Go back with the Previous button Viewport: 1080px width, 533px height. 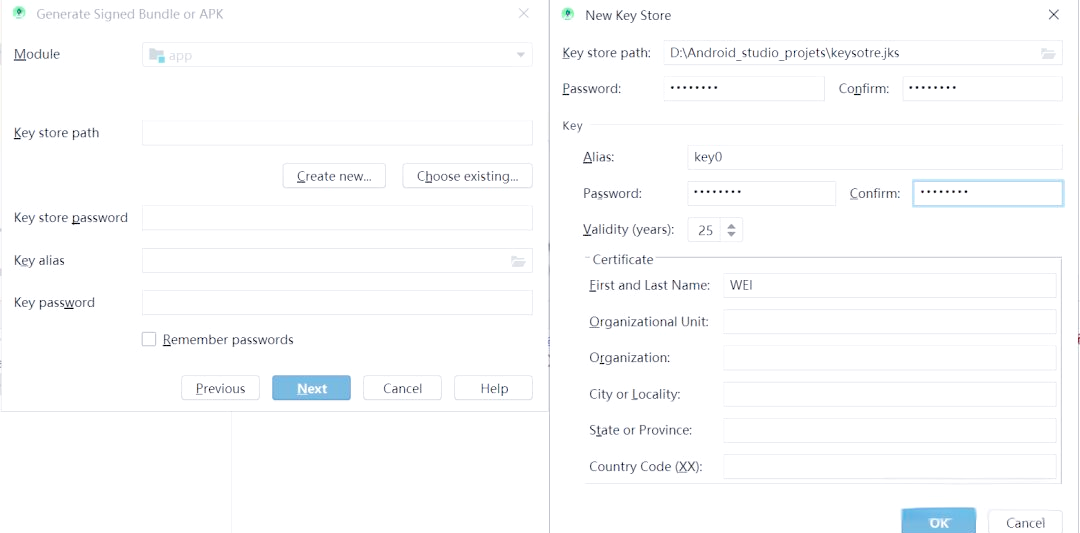point(220,388)
